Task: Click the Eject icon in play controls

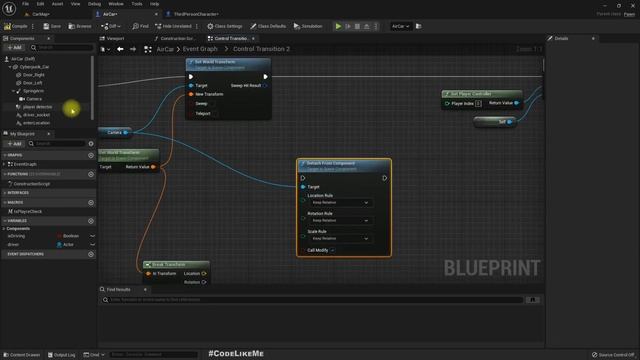Action: [367, 26]
